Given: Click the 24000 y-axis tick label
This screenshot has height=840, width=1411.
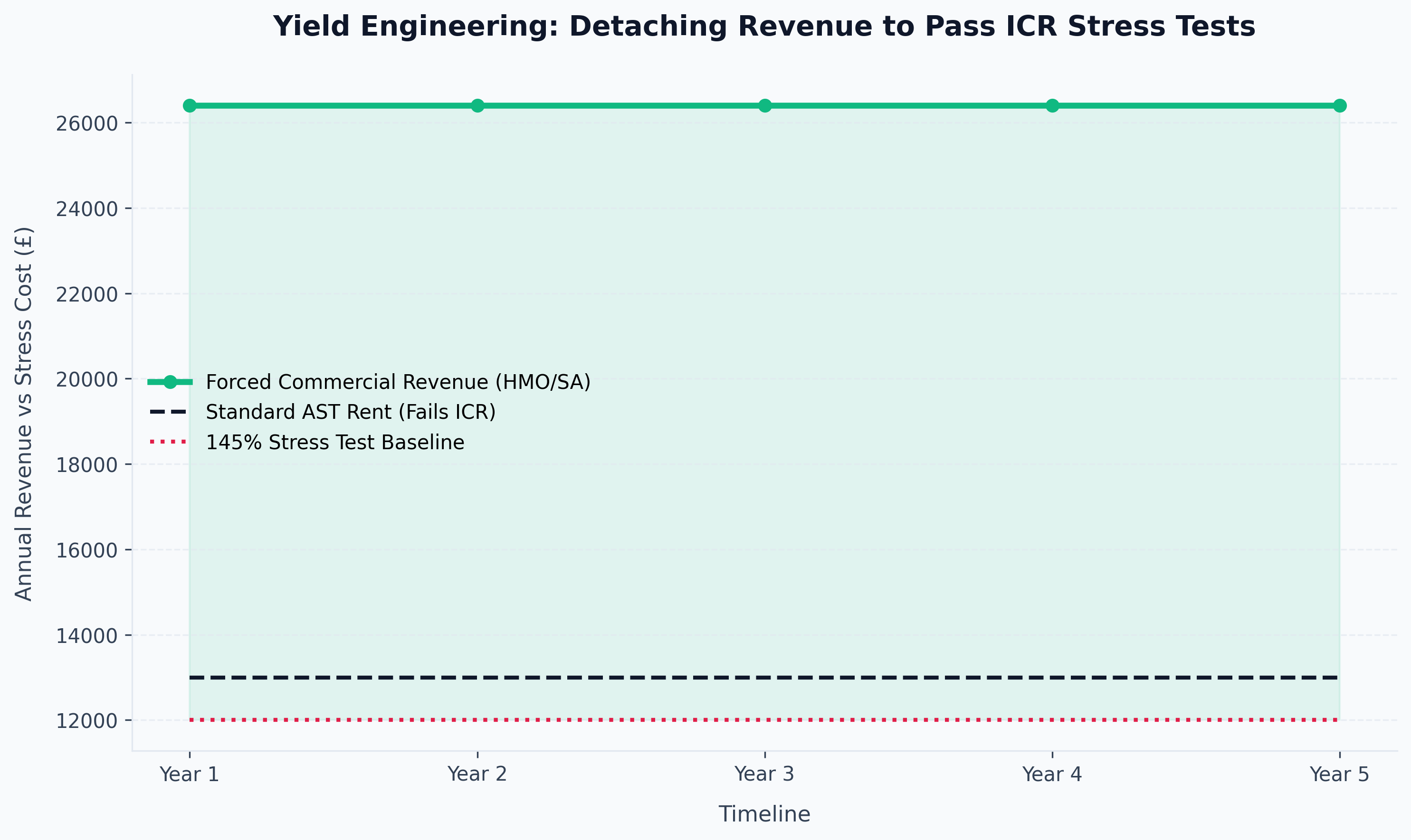Looking at the screenshot, I should [x=86, y=209].
